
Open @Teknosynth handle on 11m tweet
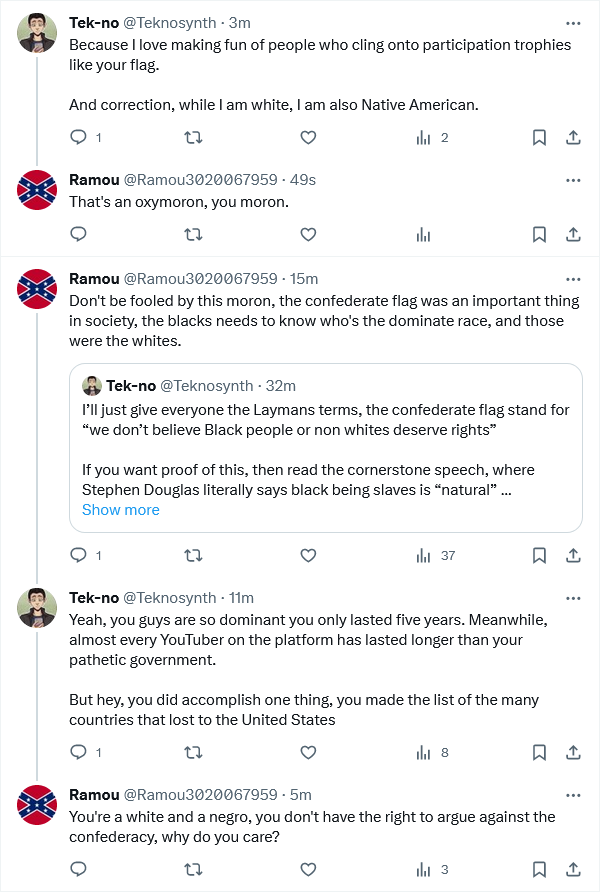click(x=169, y=598)
